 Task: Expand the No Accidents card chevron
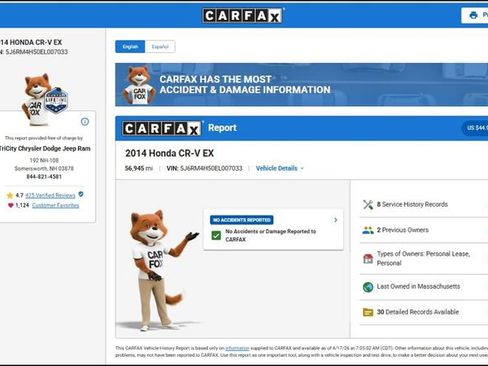pos(336,220)
